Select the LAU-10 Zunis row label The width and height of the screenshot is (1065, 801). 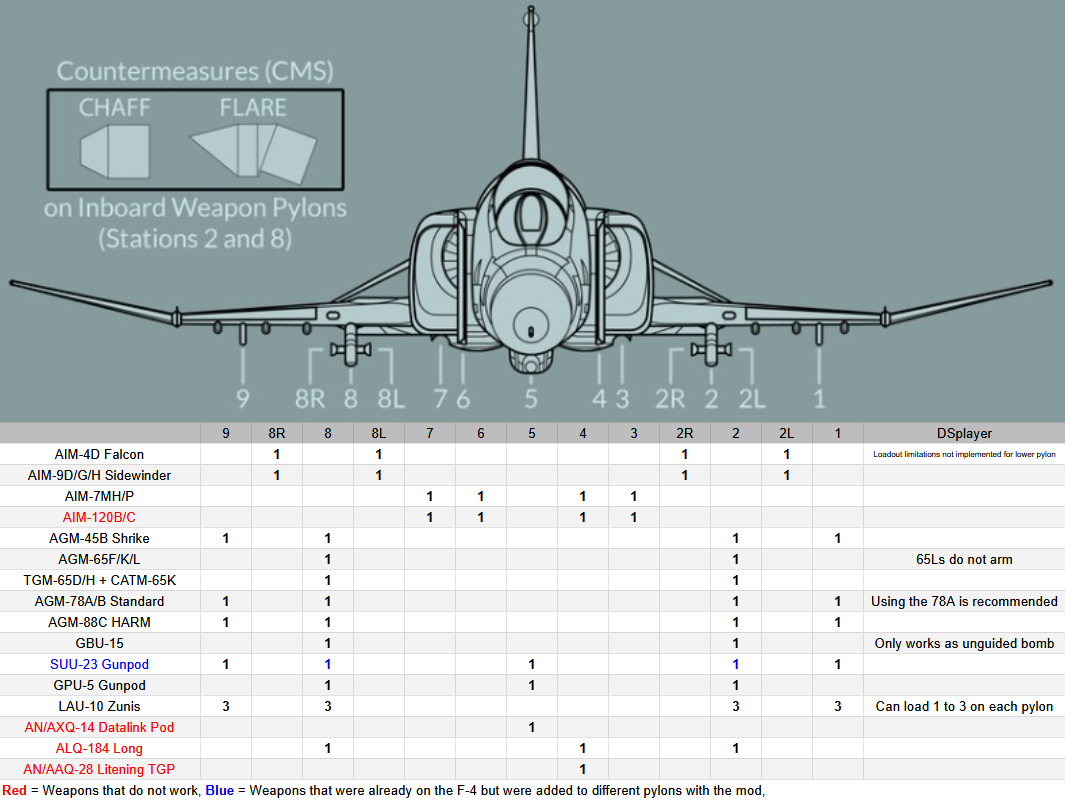point(100,706)
